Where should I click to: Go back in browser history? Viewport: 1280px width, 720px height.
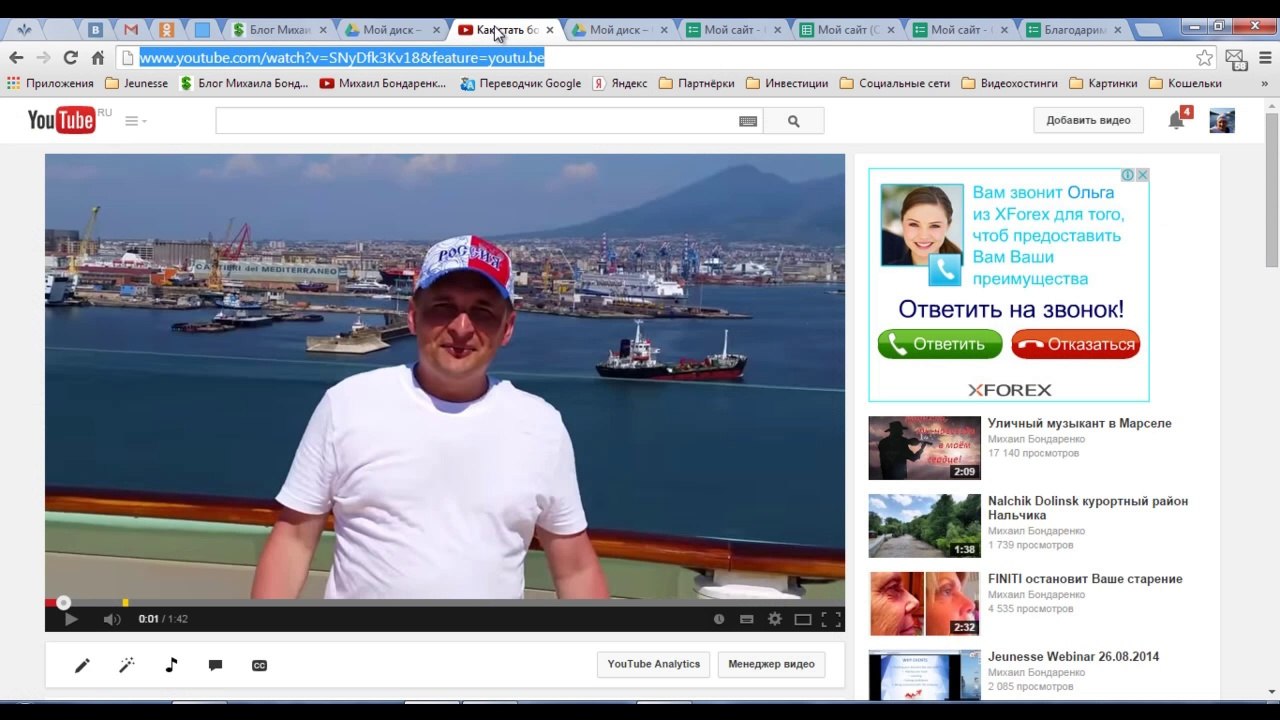point(16,57)
